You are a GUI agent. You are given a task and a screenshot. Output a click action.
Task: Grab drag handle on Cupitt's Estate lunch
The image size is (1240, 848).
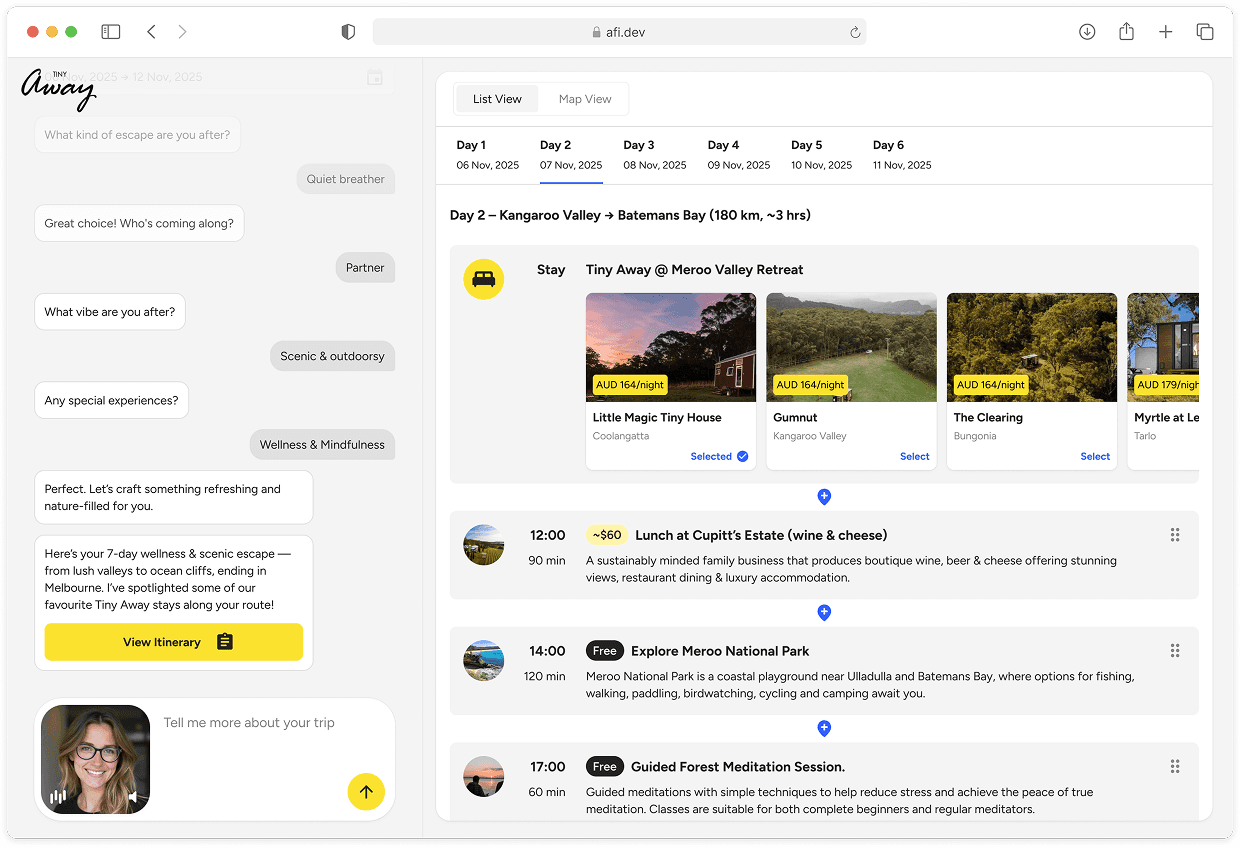[1175, 535]
